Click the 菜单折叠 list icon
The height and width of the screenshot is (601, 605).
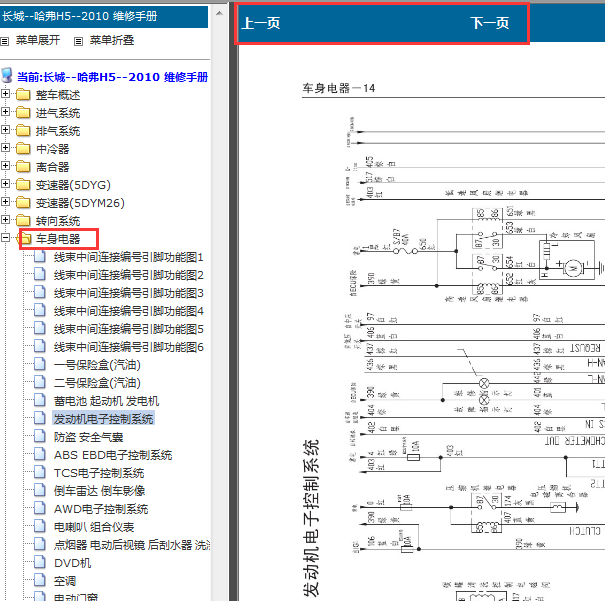tap(78, 41)
